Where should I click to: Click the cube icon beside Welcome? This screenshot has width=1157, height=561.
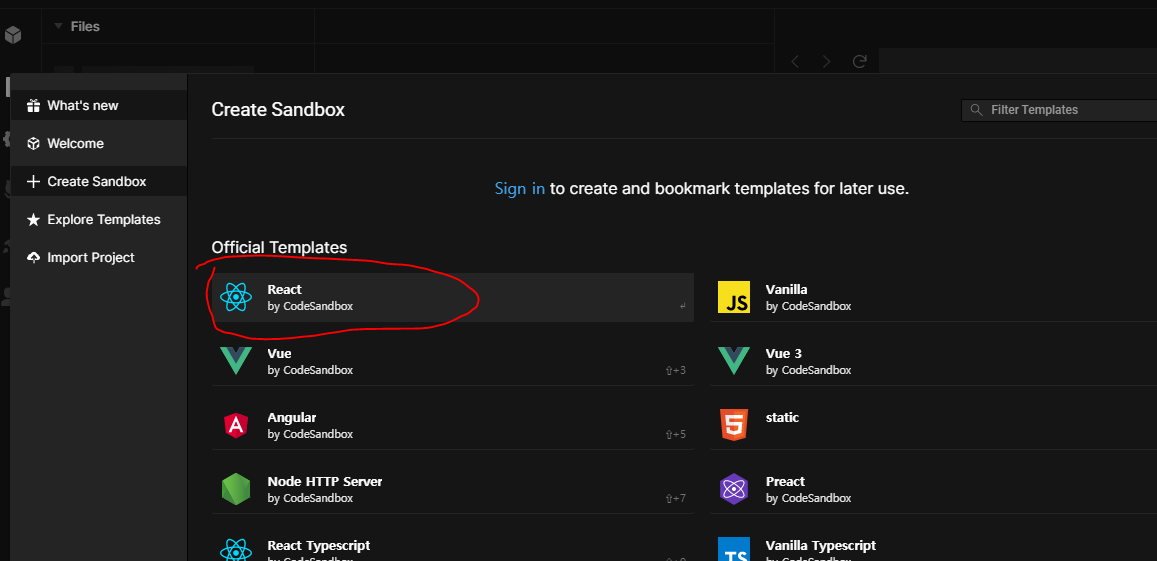pos(33,143)
